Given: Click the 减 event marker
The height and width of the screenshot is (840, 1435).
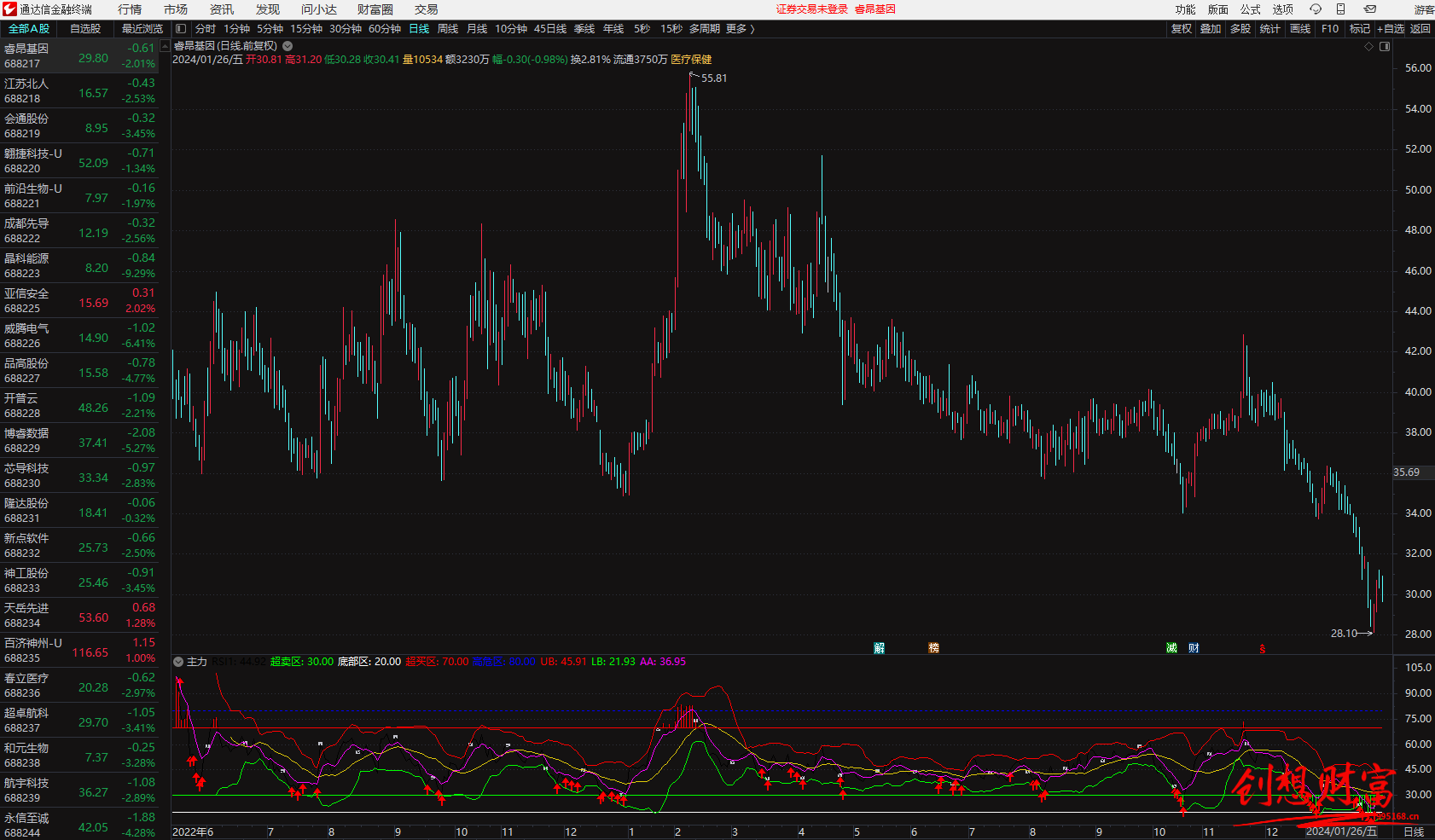Looking at the screenshot, I should (x=1171, y=648).
